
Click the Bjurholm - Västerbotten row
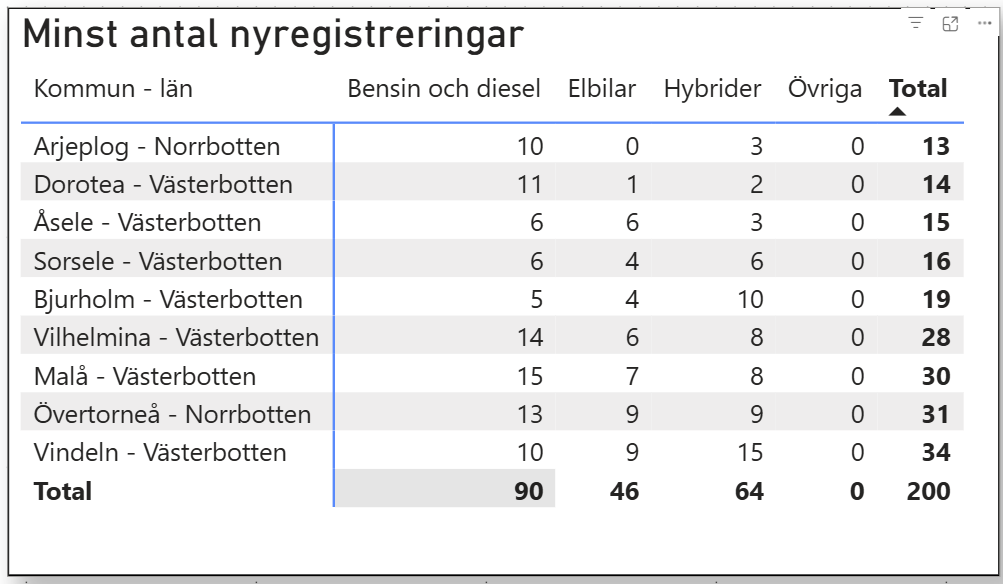coord(168,300)
